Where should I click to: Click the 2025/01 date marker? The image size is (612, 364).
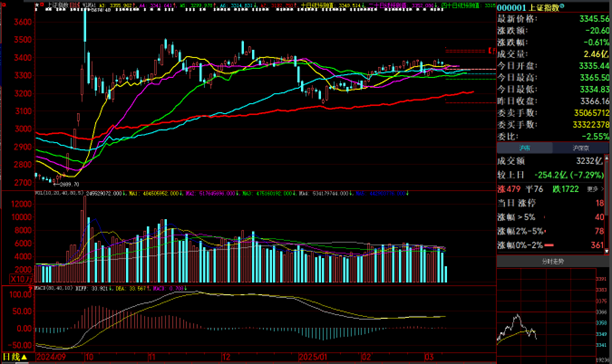pos(314,357)
